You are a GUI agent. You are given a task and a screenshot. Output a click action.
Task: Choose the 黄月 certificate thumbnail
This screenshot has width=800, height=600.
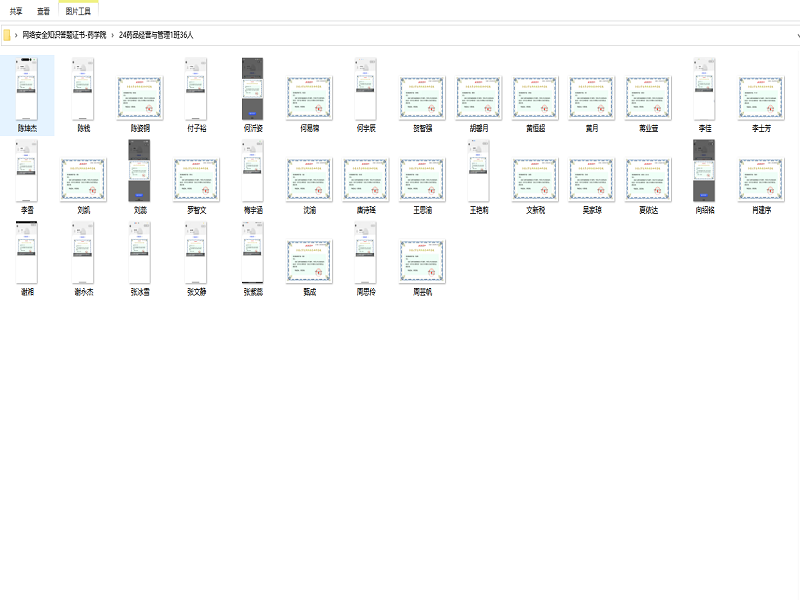pos(592,98)
